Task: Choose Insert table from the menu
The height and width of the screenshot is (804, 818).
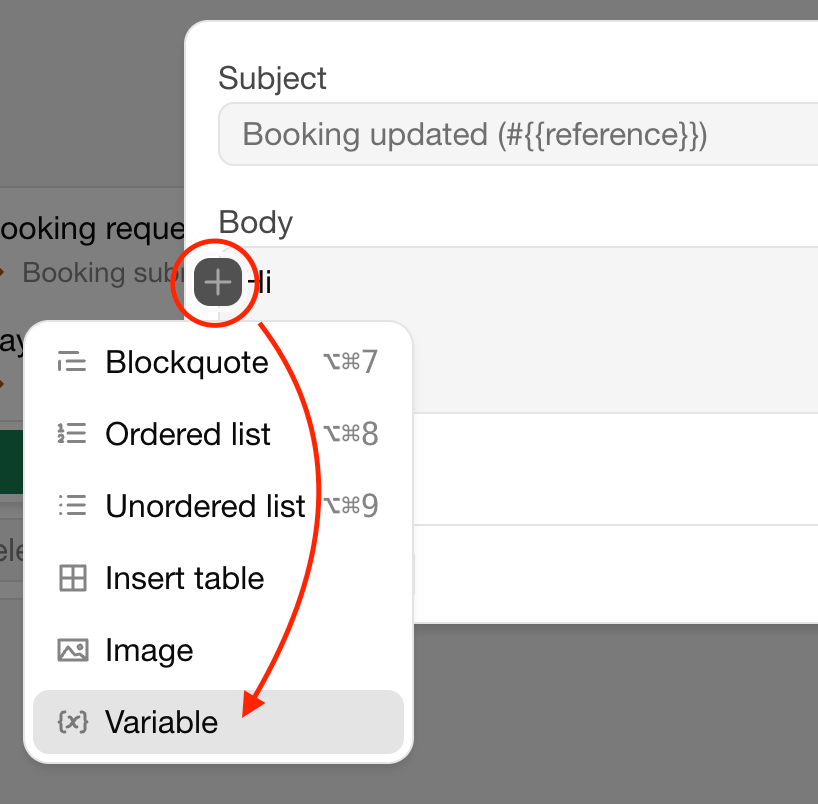Action: (185, 578)
